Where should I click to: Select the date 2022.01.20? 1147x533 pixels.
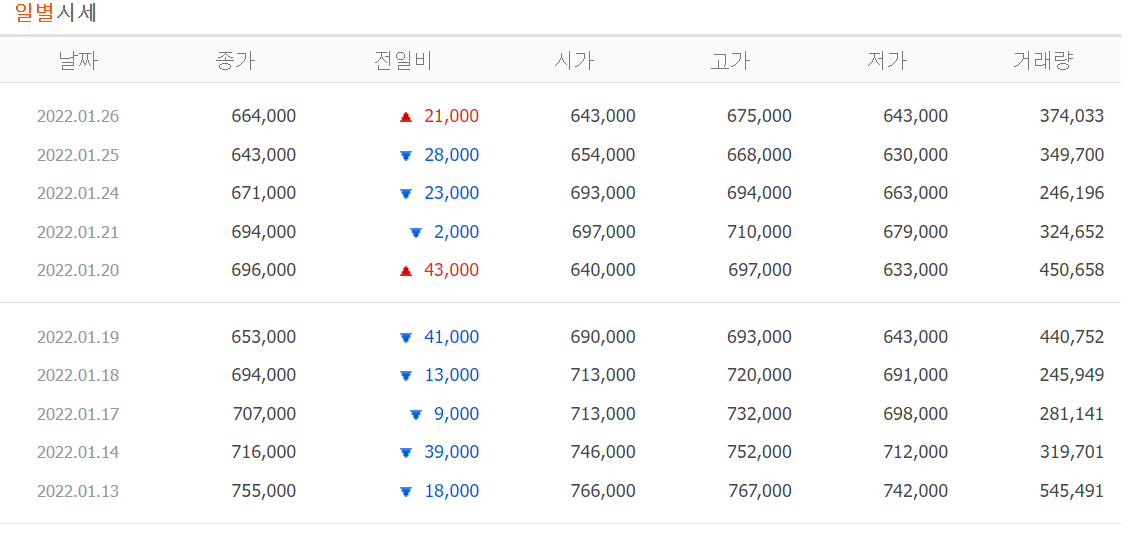click(x=78, y=271)
